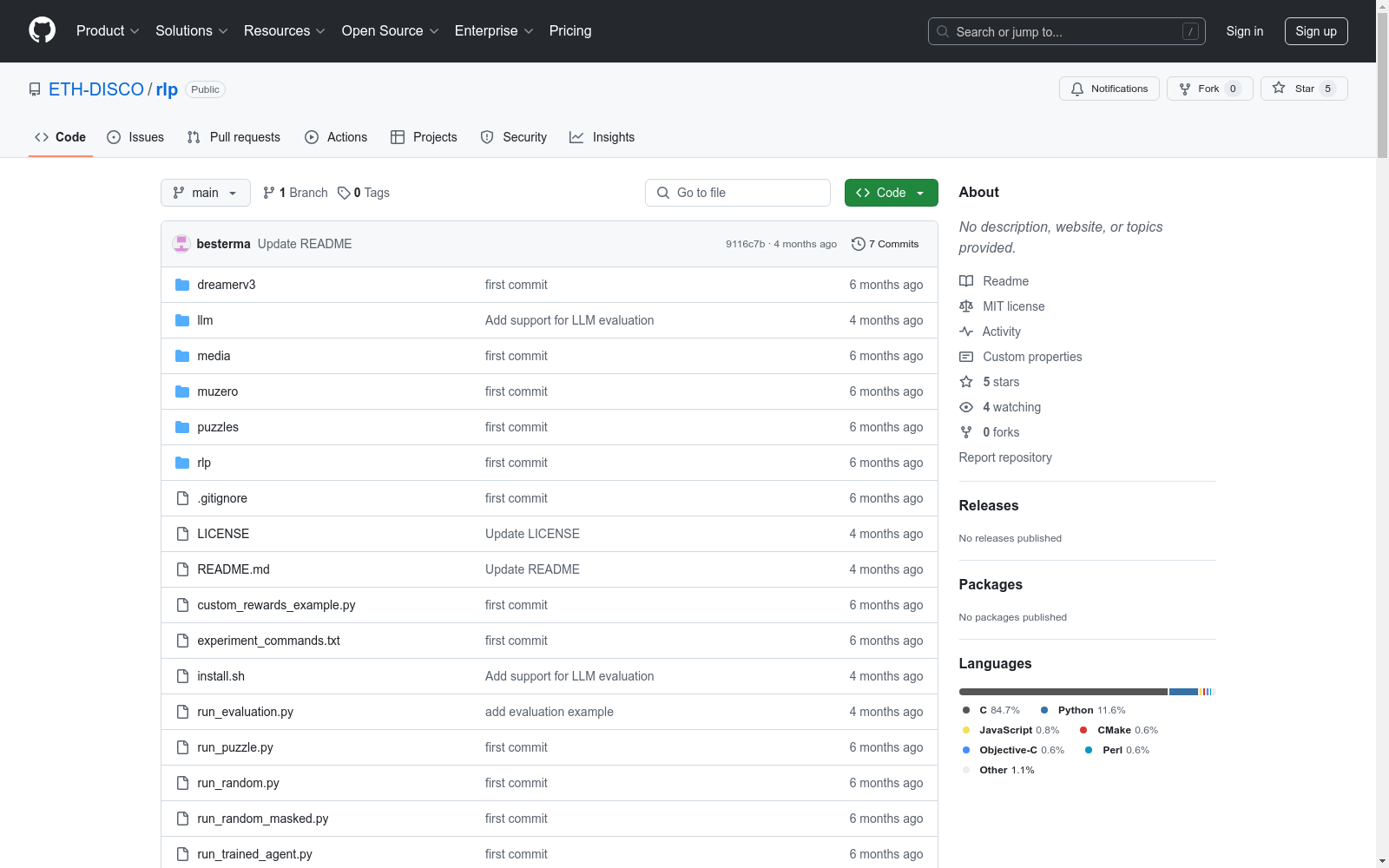The height and width of the screenshot is (868, 1389).
Task: Click the LICENSE file icon
Action: tap(182, 534)
